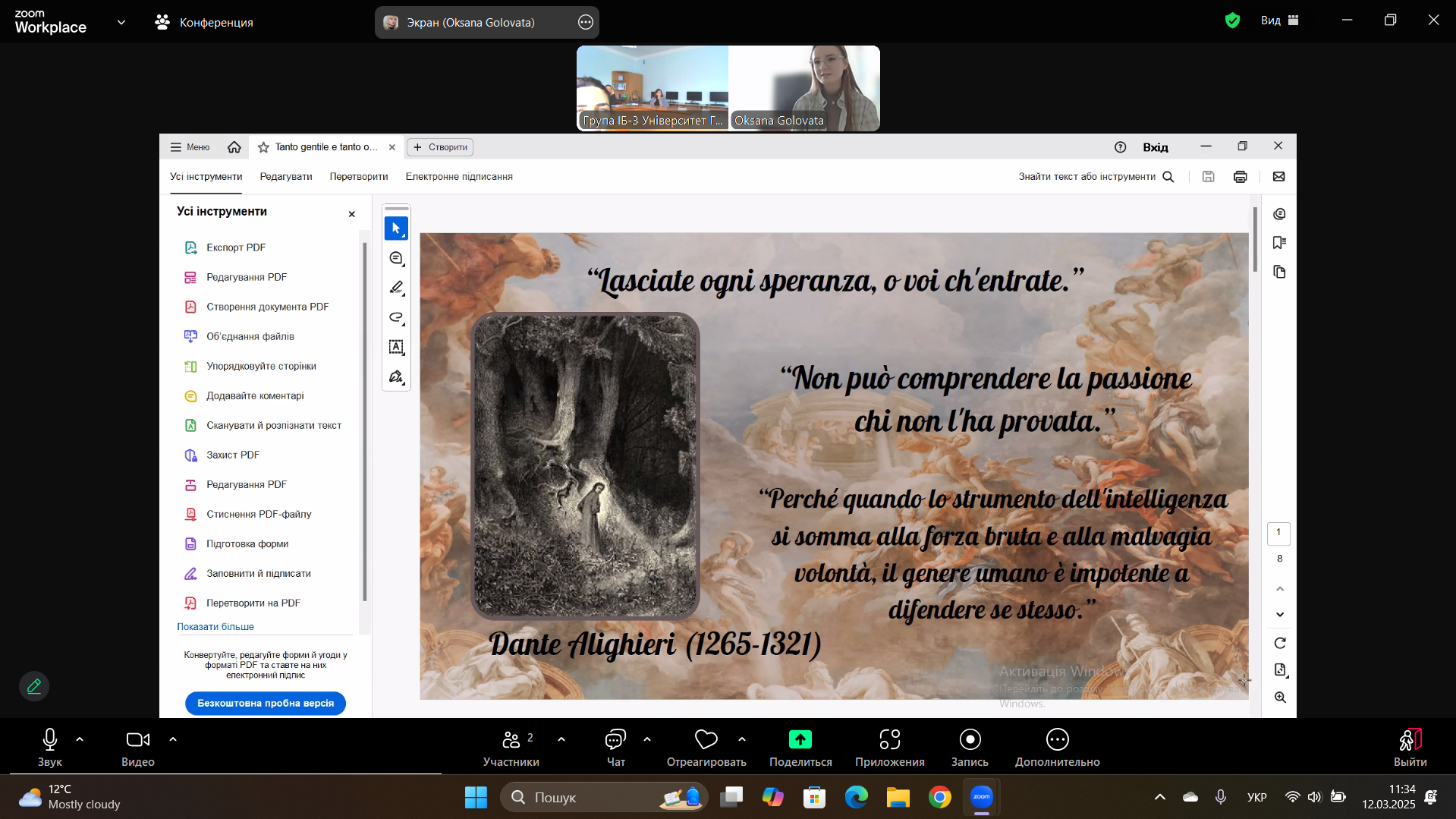The image size is (1456, 819).
Task: Pick the add text box tool
Action: click(x=396, y=347)
